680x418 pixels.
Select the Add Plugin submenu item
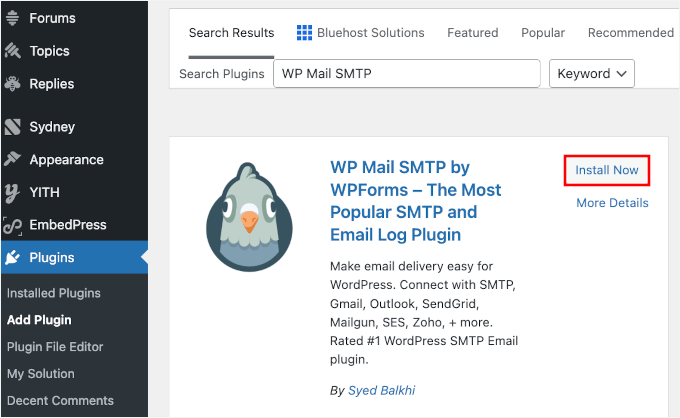pyautogui.click(x=39, y=320)
